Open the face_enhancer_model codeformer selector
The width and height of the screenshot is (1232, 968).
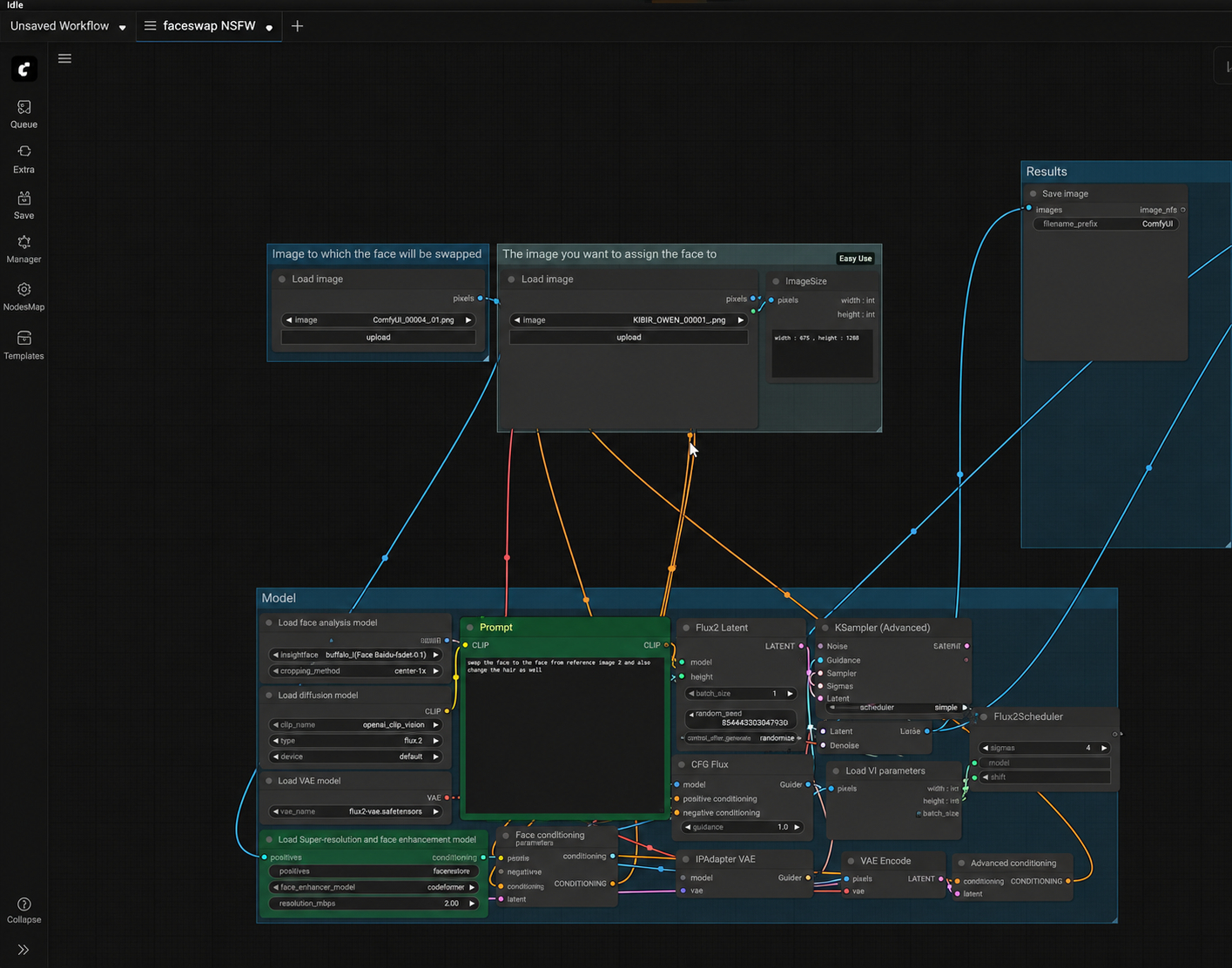pos(374,887)
